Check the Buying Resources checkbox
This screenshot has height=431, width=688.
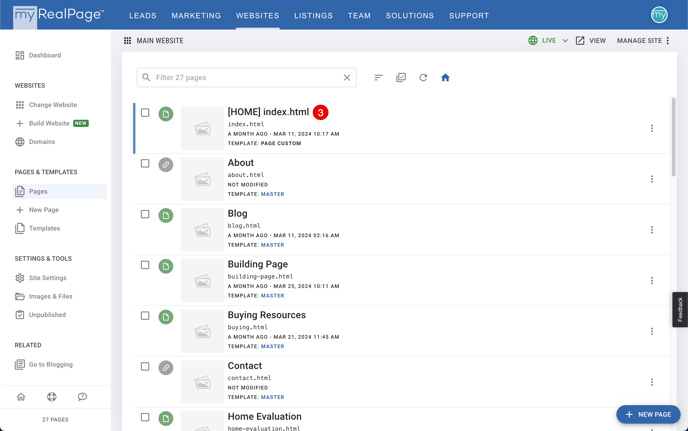(x=145, y=316)
